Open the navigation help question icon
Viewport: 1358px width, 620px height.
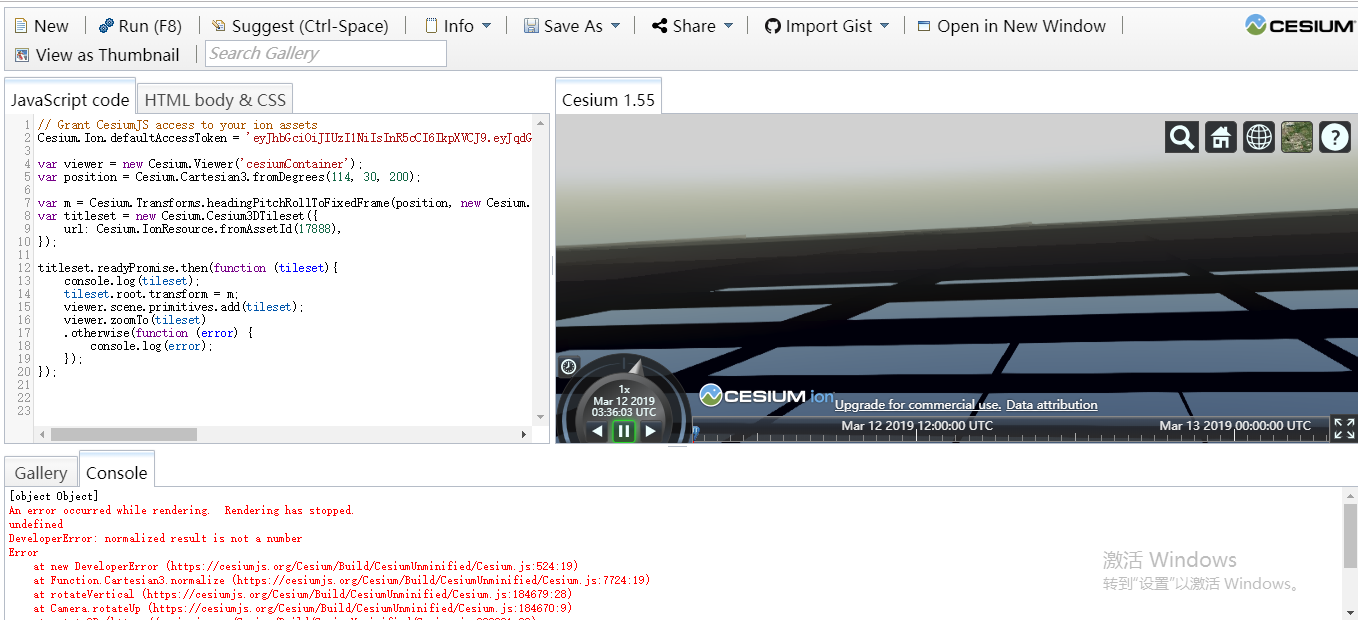pyautogui.click(x=1335, y=137)
